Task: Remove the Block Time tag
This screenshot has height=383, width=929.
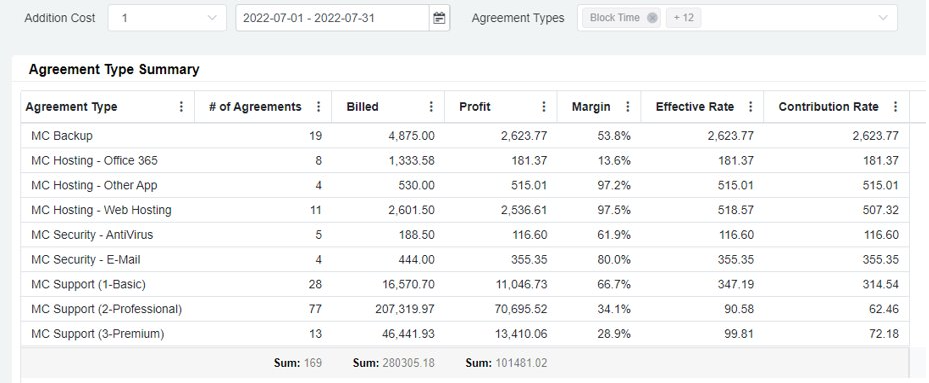Action: pyautogui.click(x=652, y=18)
